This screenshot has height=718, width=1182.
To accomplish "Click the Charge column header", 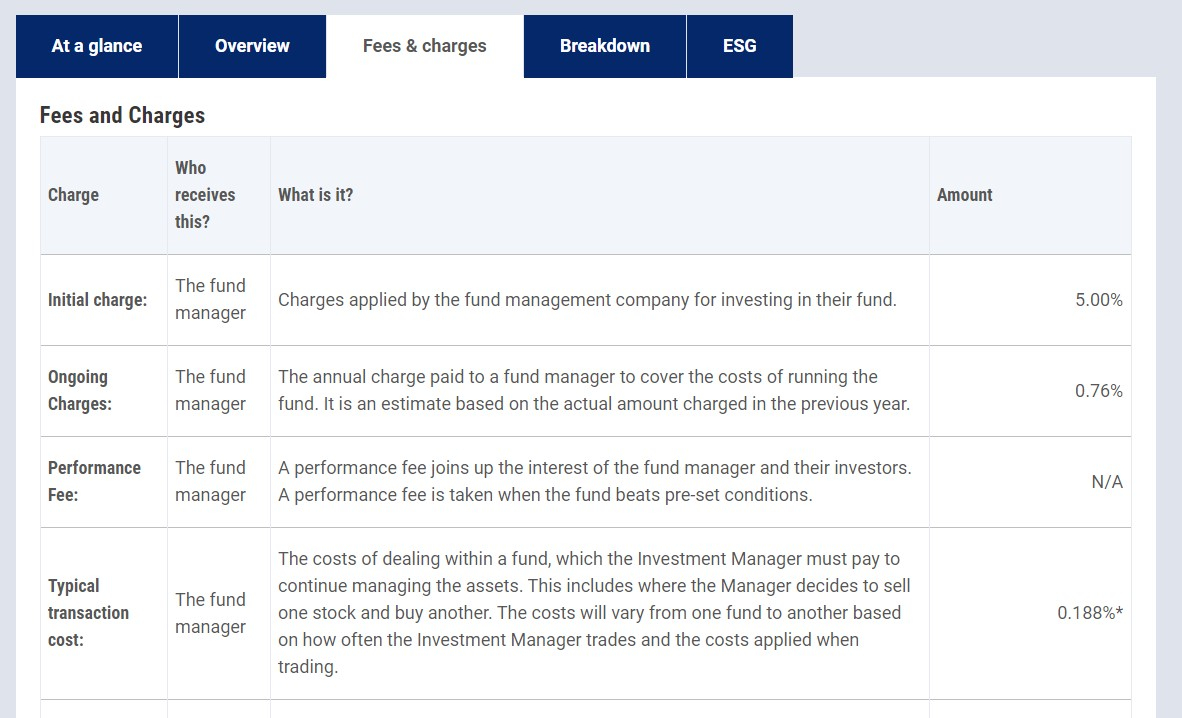I will pyautogui.click(x=73, y=195).
